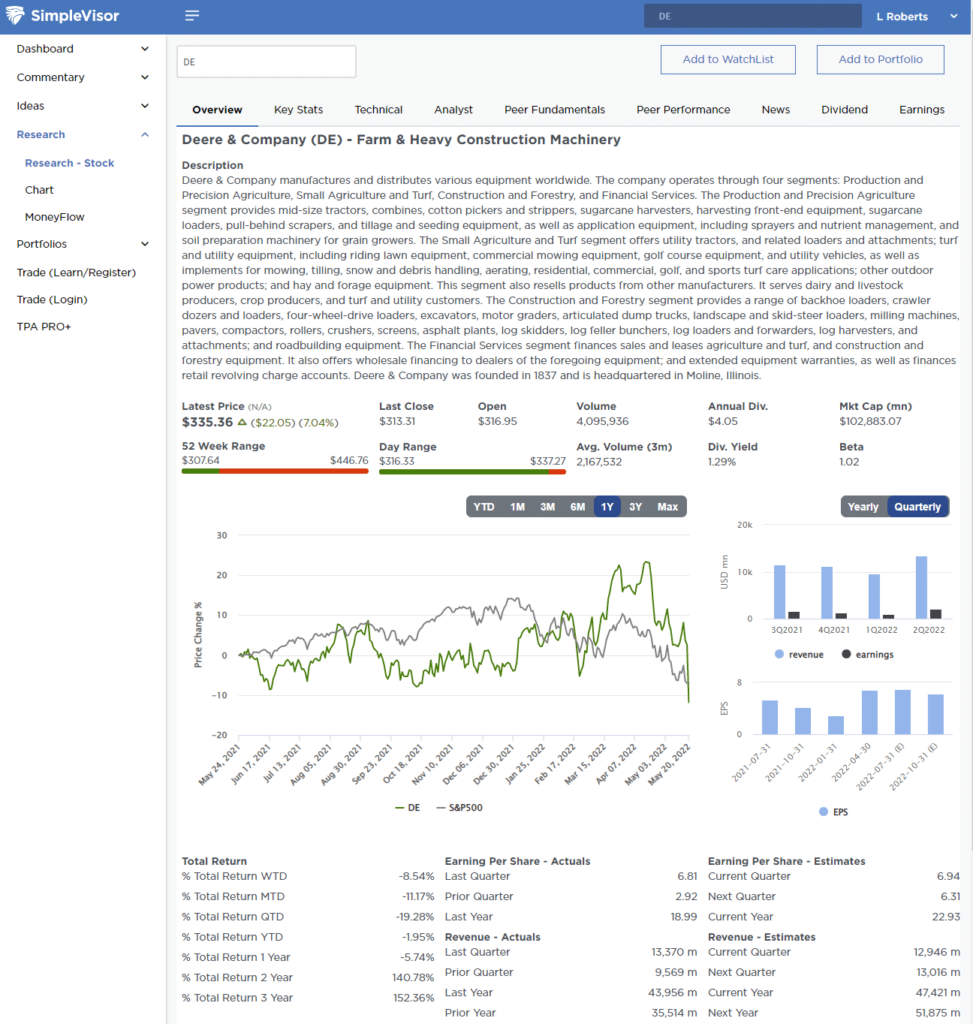Viewport: 973px width, 1024px height.
Task: Click the green price-up triangle icon
Action: (x=242, y=423)
